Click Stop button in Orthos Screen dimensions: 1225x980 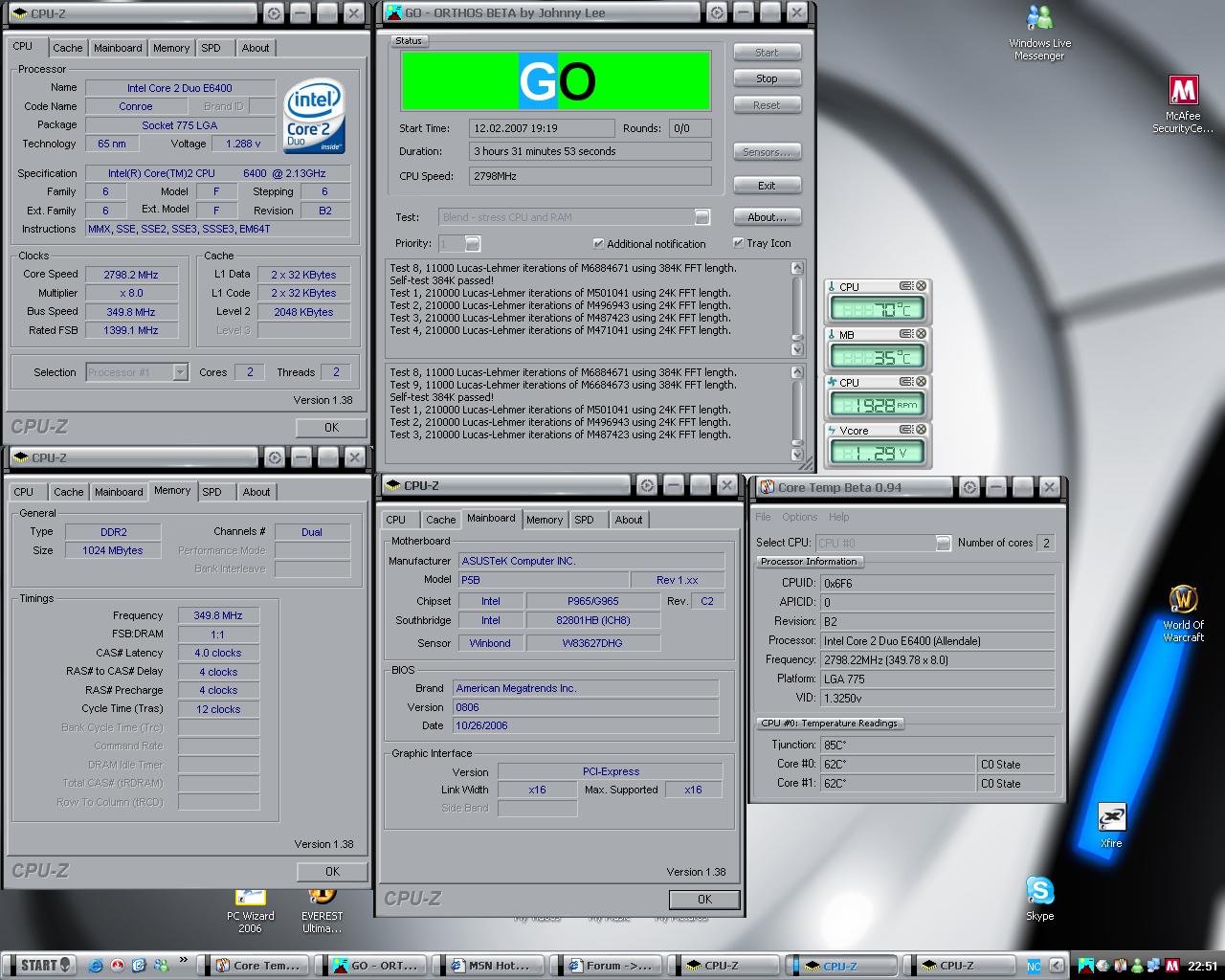pyautogui.click(x=767, y=78)
